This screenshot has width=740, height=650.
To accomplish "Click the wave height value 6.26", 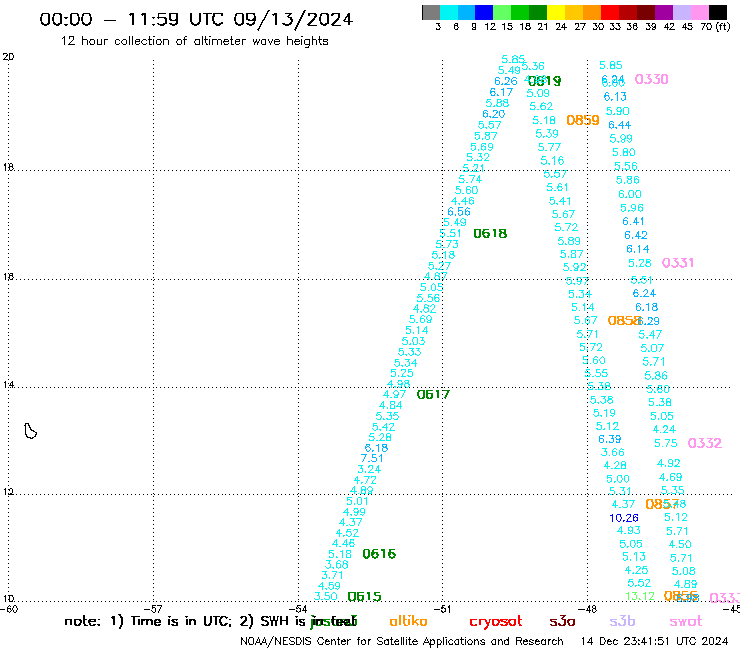I will tap(506, 81).
